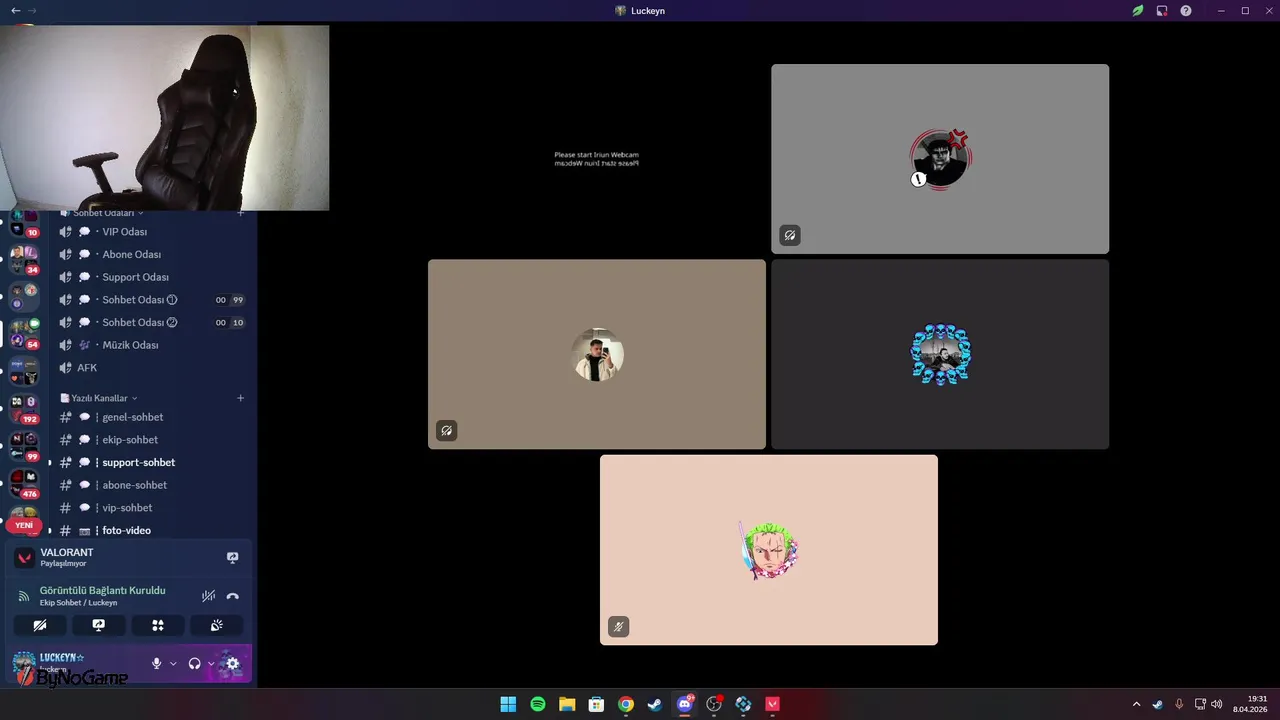The height and width of the screenshot is (720, 1280).
Task: Open the activities launcher button
Action: click(158, 626)
